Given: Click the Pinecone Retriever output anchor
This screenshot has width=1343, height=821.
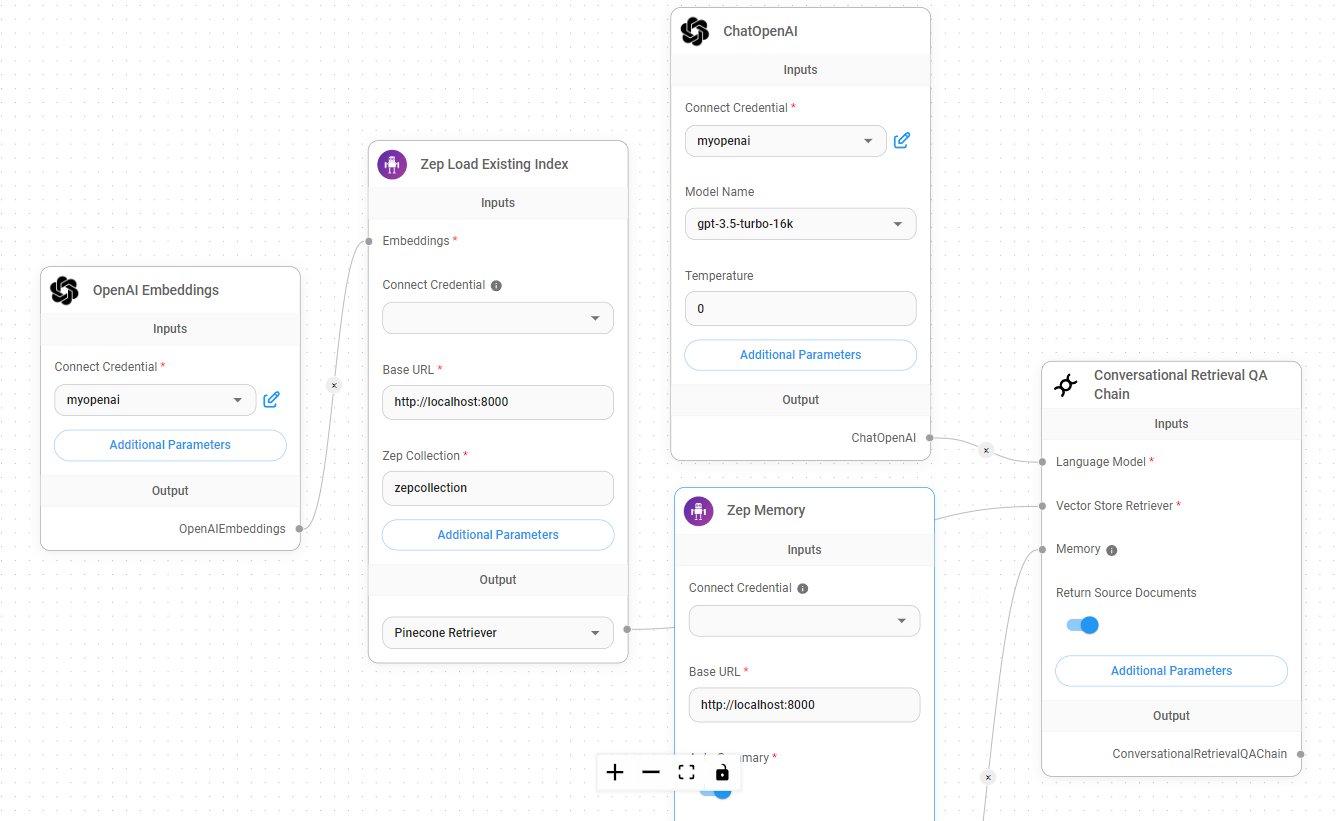Looking at the screenshot, I should [627, 629].
